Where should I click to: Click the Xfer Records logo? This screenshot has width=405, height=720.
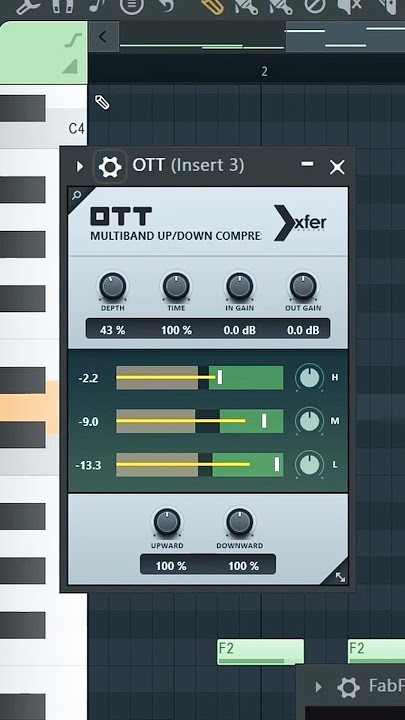coord(301,223)
